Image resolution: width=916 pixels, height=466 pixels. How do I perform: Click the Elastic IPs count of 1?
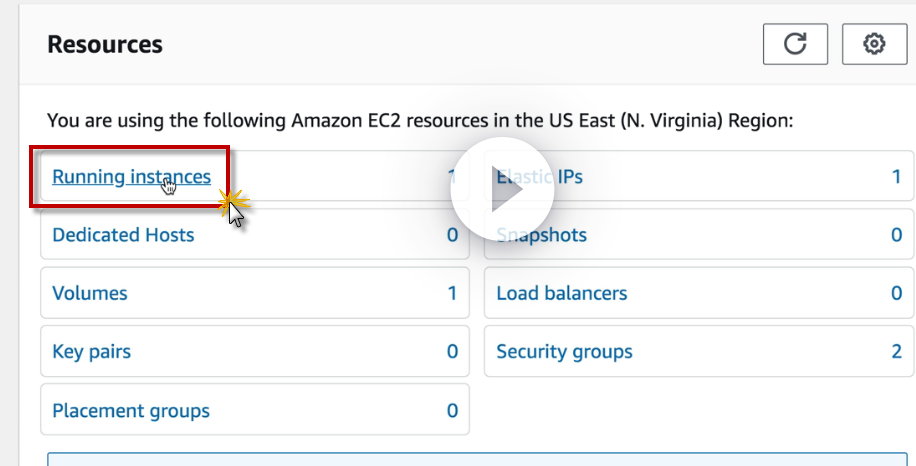(896, 177)
